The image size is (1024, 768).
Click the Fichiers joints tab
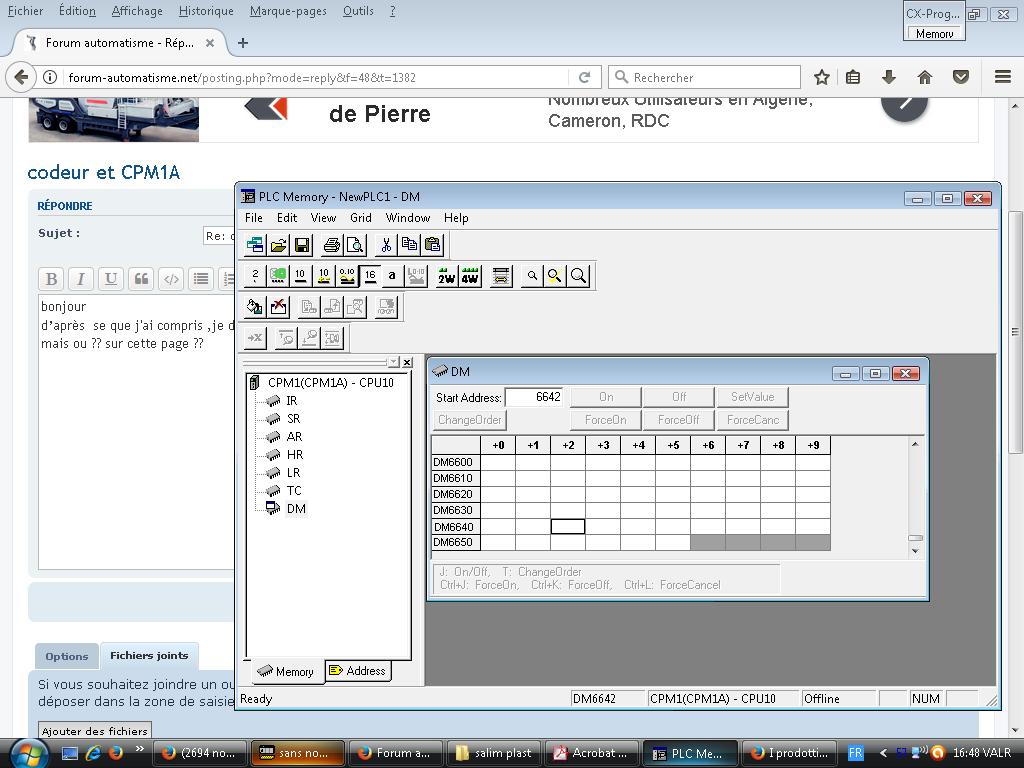pyautogui.click(x=149, y=656)
